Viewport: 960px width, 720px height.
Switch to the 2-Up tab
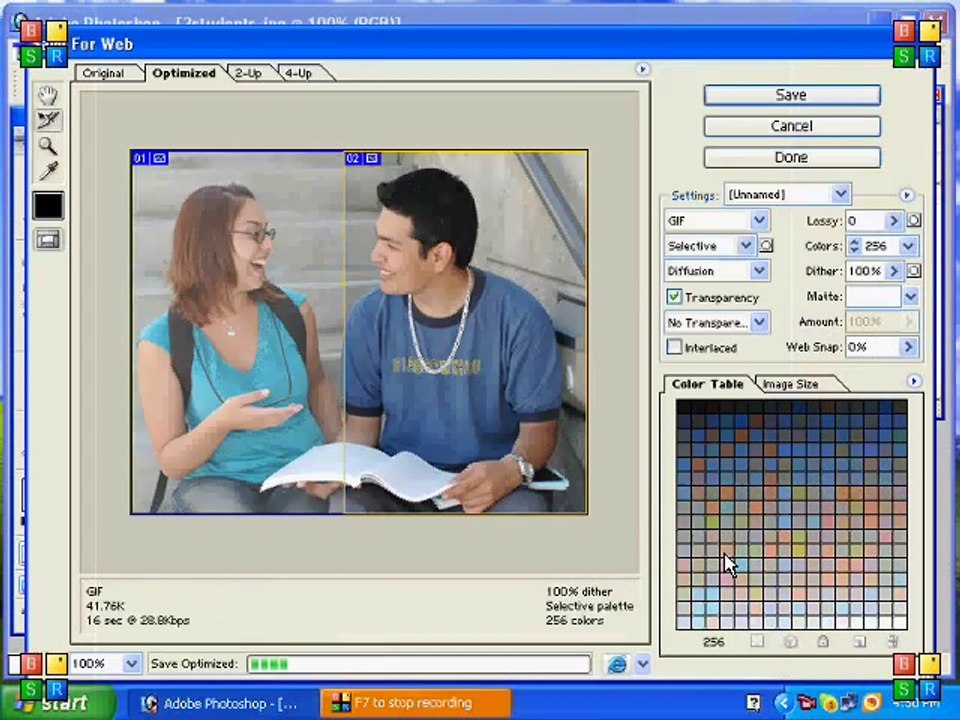pyautogui.click(x=249, y=73)
